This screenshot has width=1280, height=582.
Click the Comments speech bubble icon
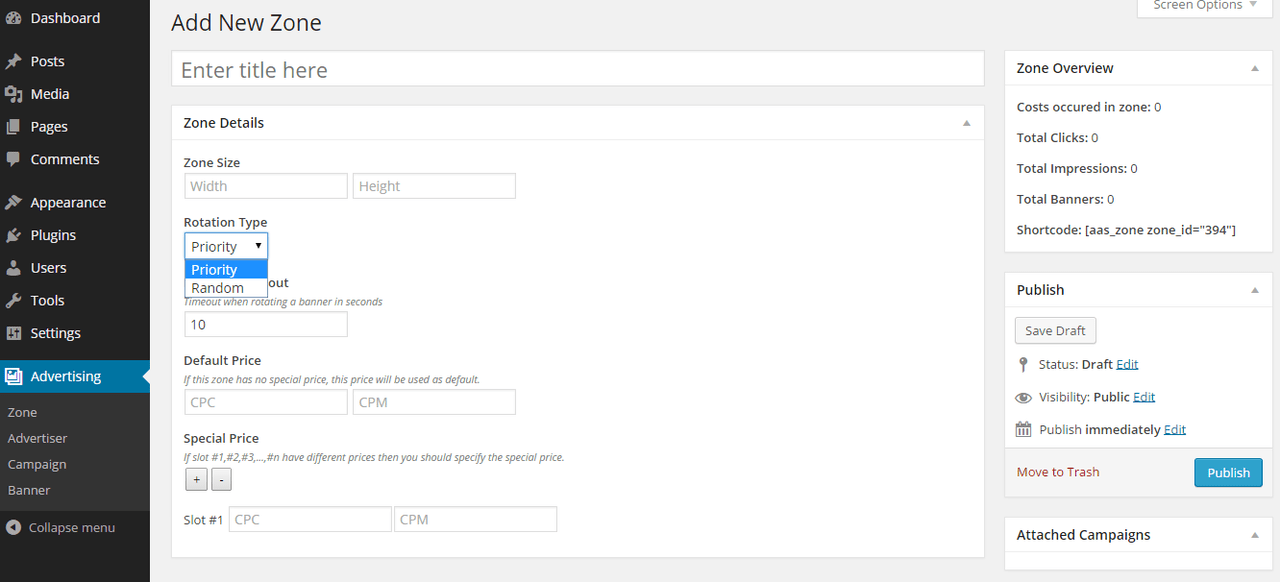point(13,159)
